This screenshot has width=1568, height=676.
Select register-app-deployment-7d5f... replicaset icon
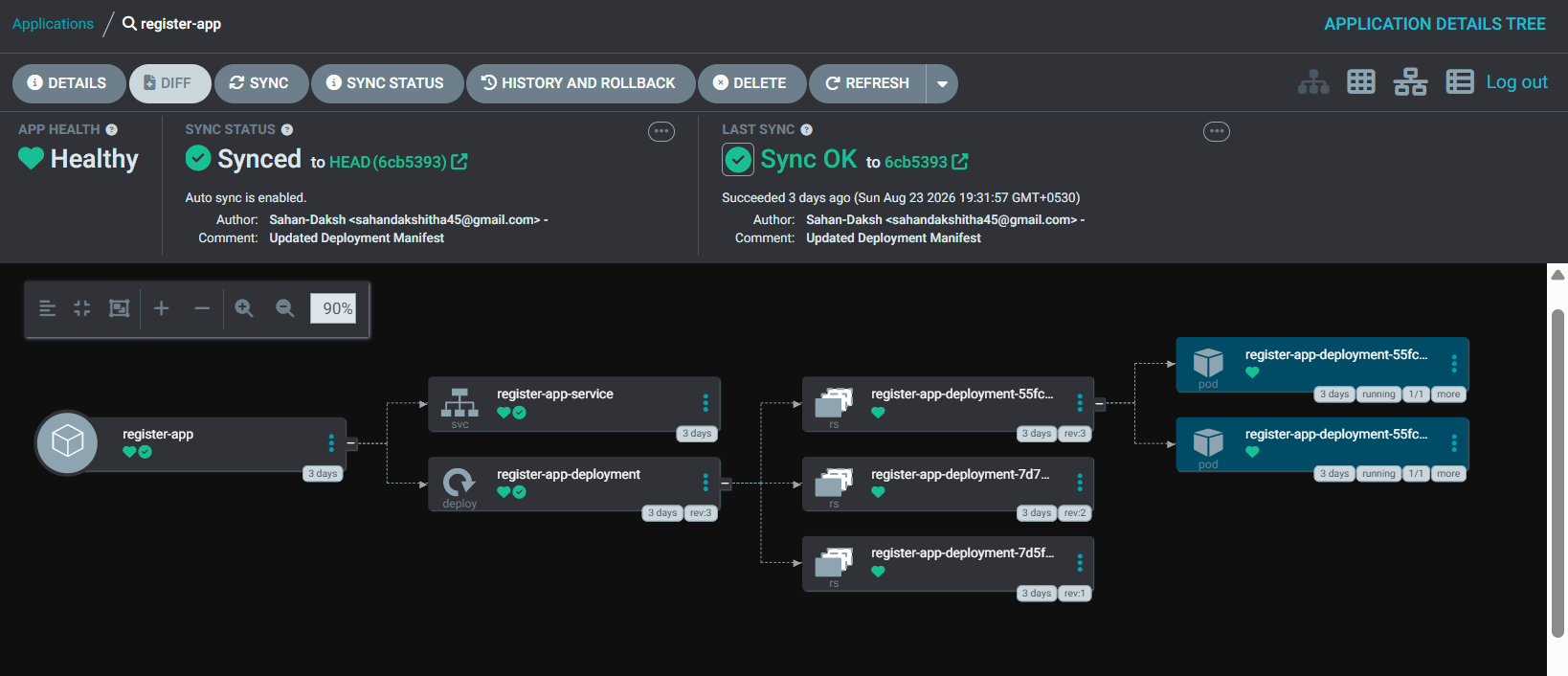834,561
